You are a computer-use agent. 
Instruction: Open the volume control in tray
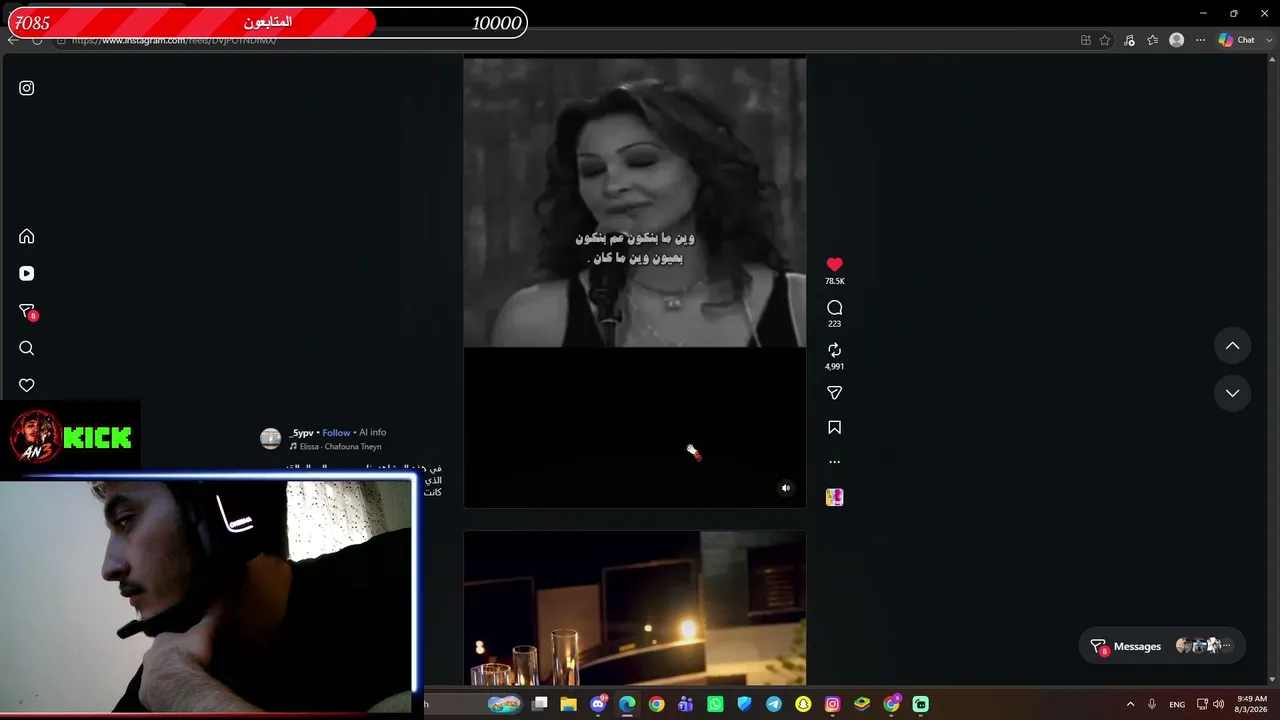pyautogui.click(x=1218, y=704)
